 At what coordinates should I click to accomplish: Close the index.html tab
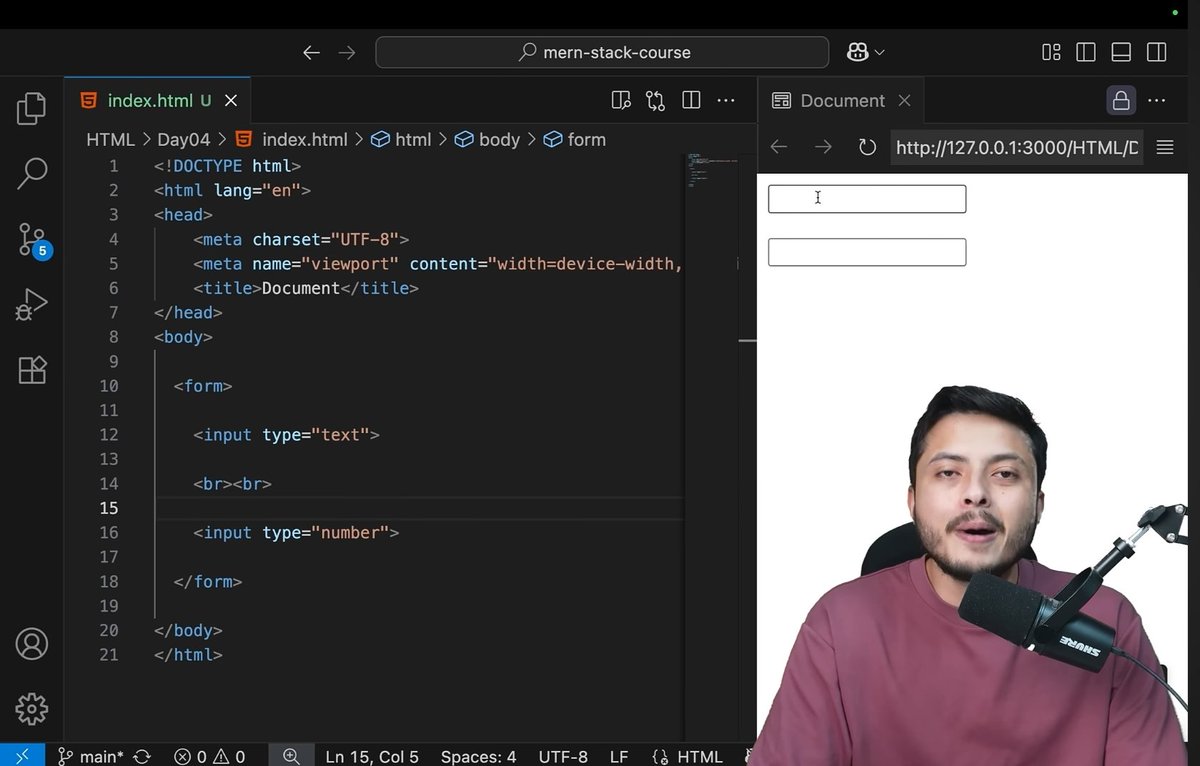click(231, 101)
